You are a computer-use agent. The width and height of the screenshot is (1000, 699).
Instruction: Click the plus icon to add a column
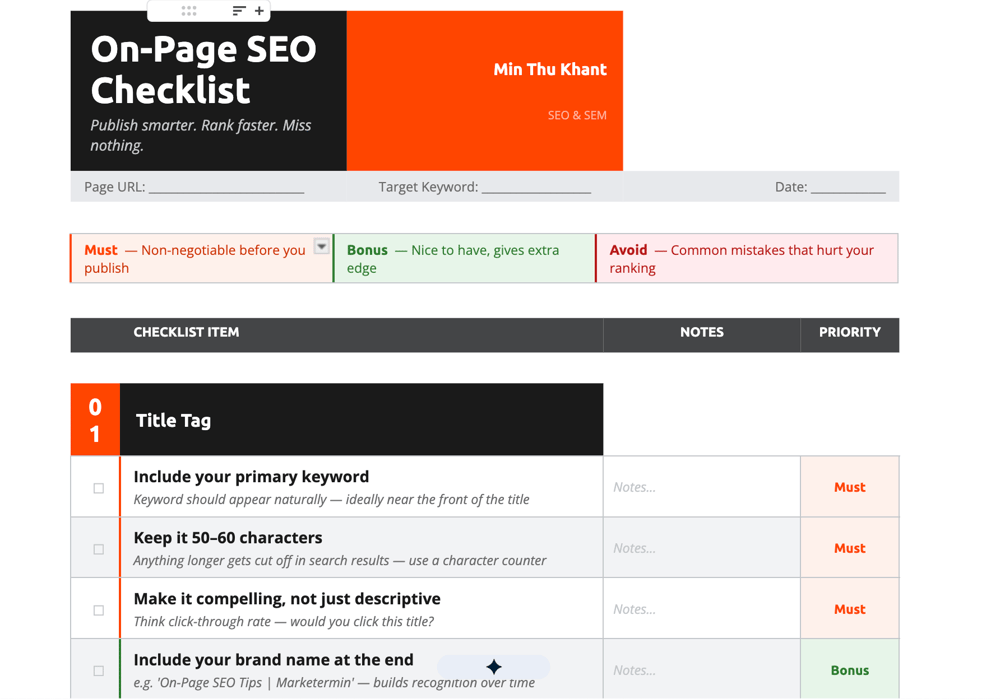click(x=260, y=11)
